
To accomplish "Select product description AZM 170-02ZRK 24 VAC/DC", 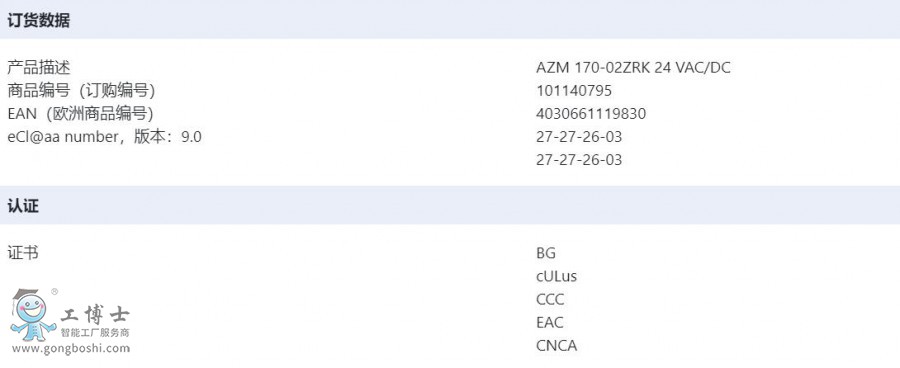I will pos(633,68).
